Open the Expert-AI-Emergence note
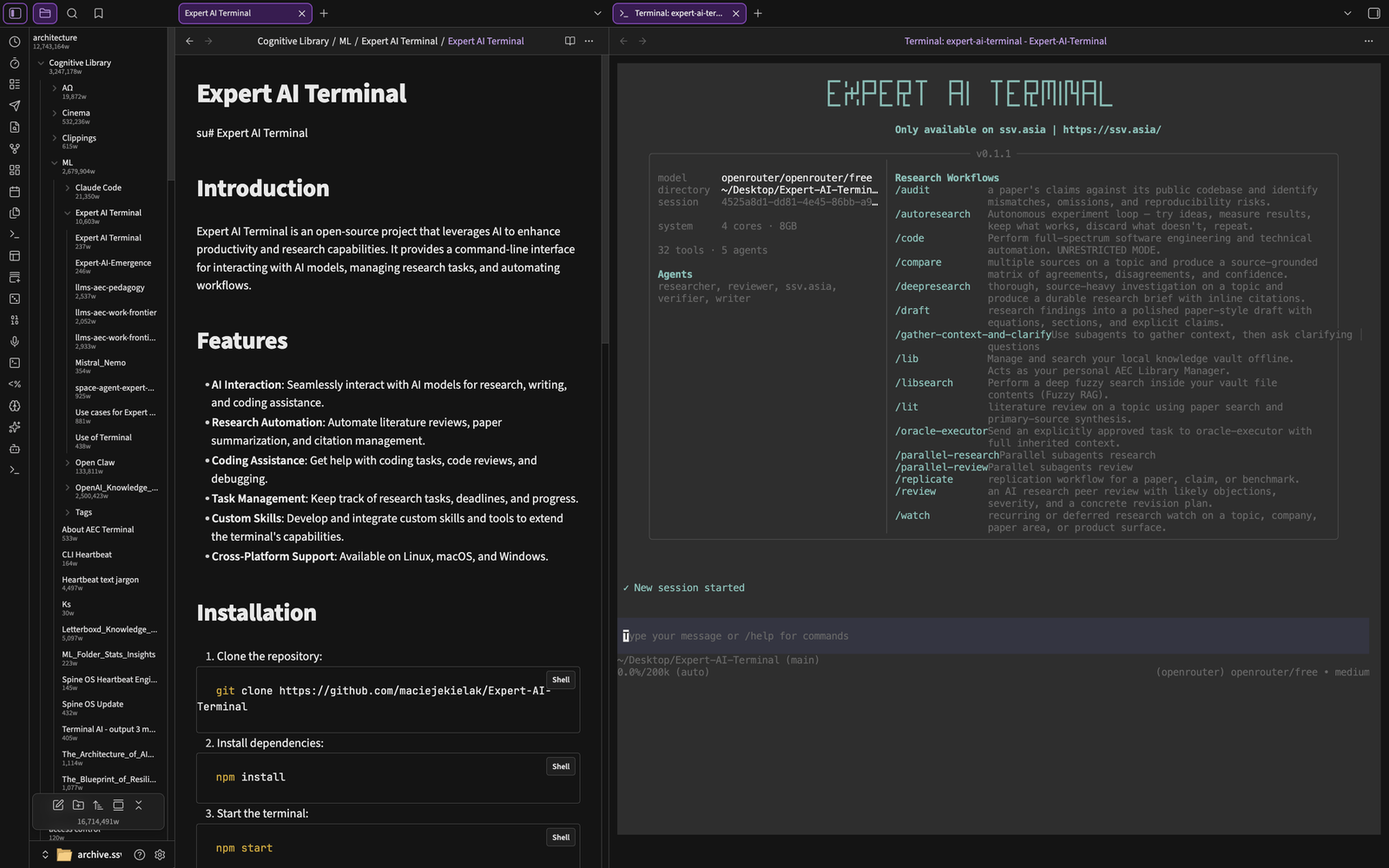 pyautogui.click(x=113, y=263)
